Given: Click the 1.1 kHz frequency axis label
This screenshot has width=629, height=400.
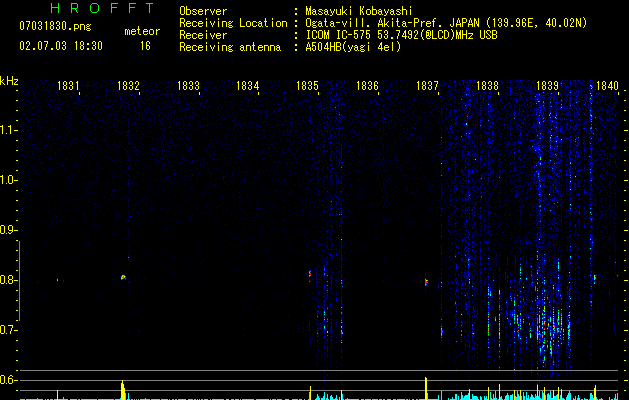Looking at the screenshot, I should coord(8,130).
